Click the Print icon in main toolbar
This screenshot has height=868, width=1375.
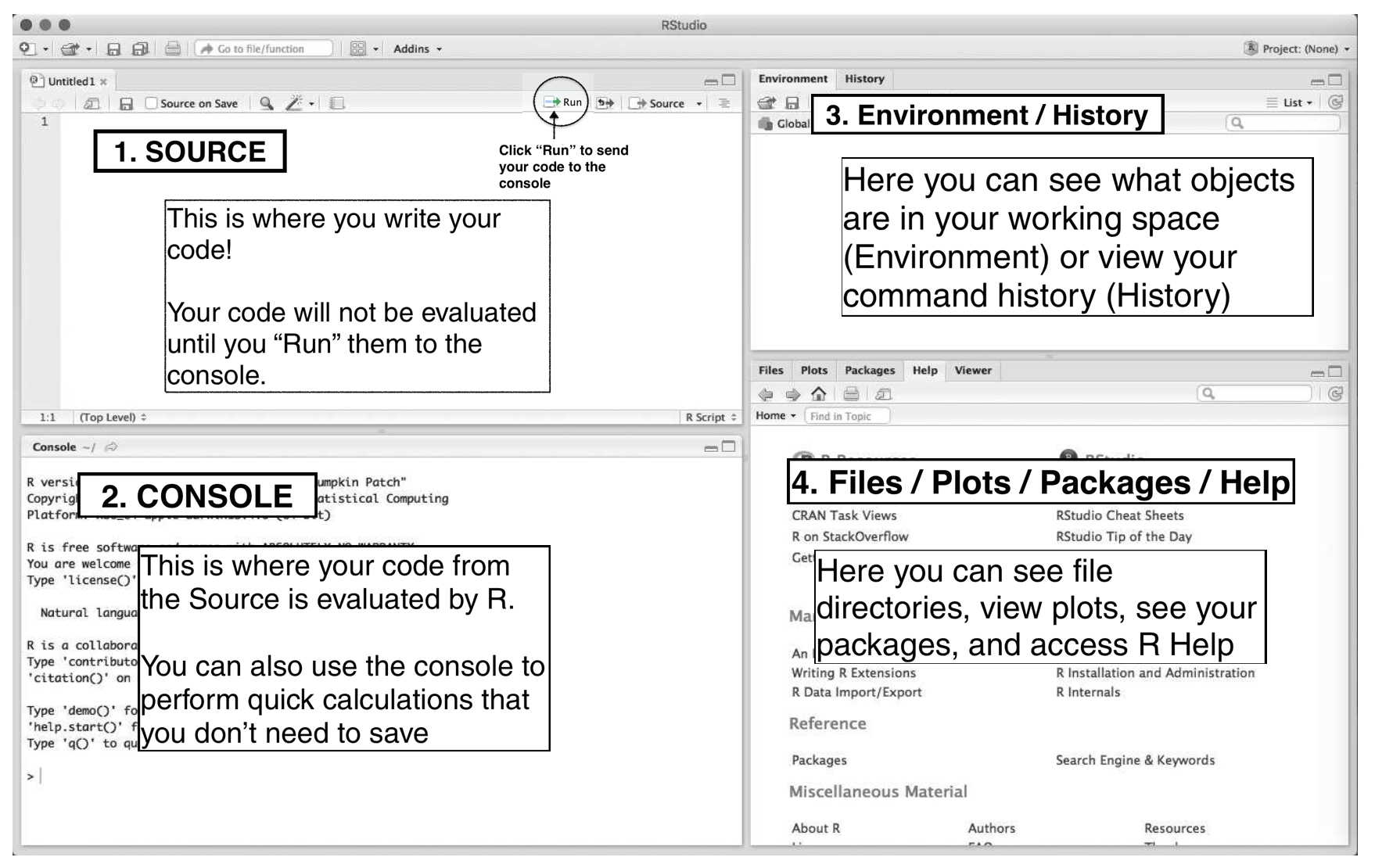(x=173, y=48)
